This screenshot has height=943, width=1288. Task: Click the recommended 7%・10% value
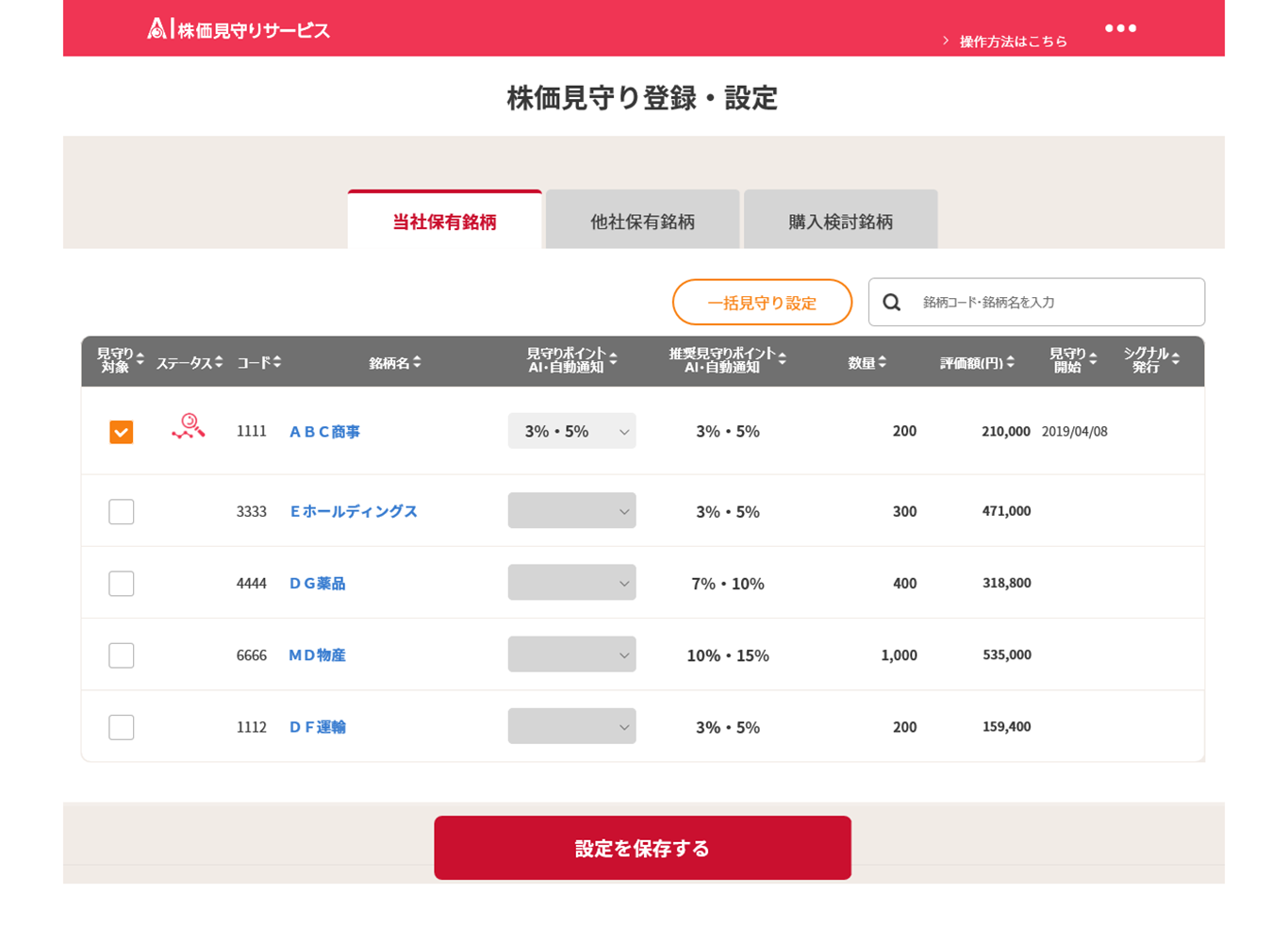[x=728, y=584]
